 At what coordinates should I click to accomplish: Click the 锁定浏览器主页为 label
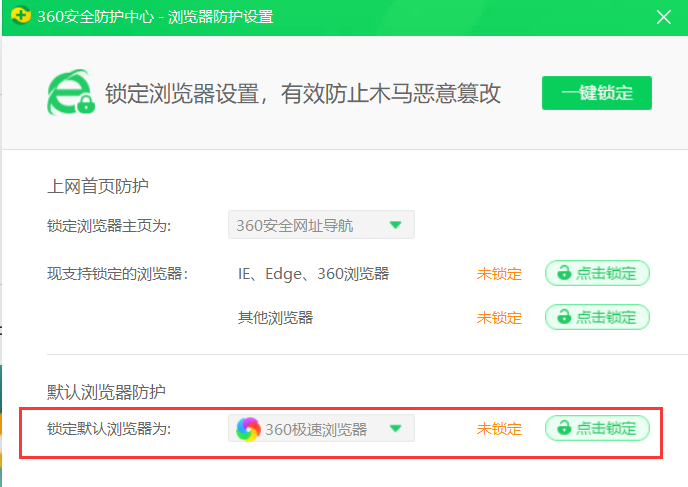click(x=109, y=226)
